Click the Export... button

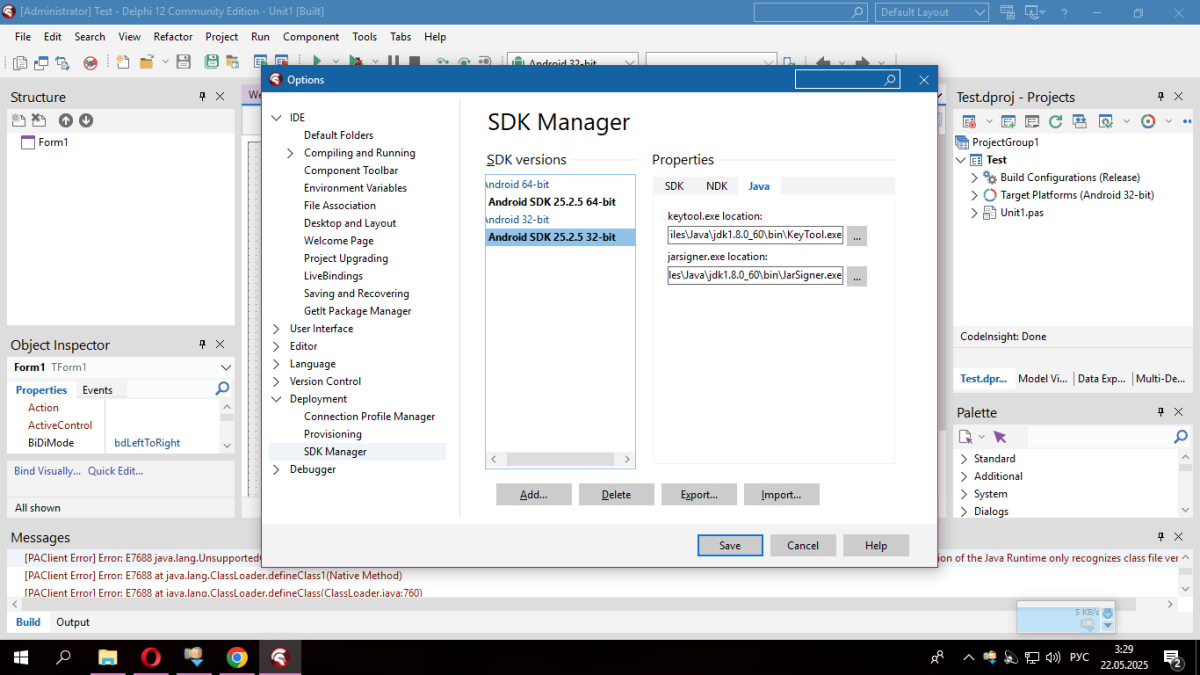tap(699, 494)
